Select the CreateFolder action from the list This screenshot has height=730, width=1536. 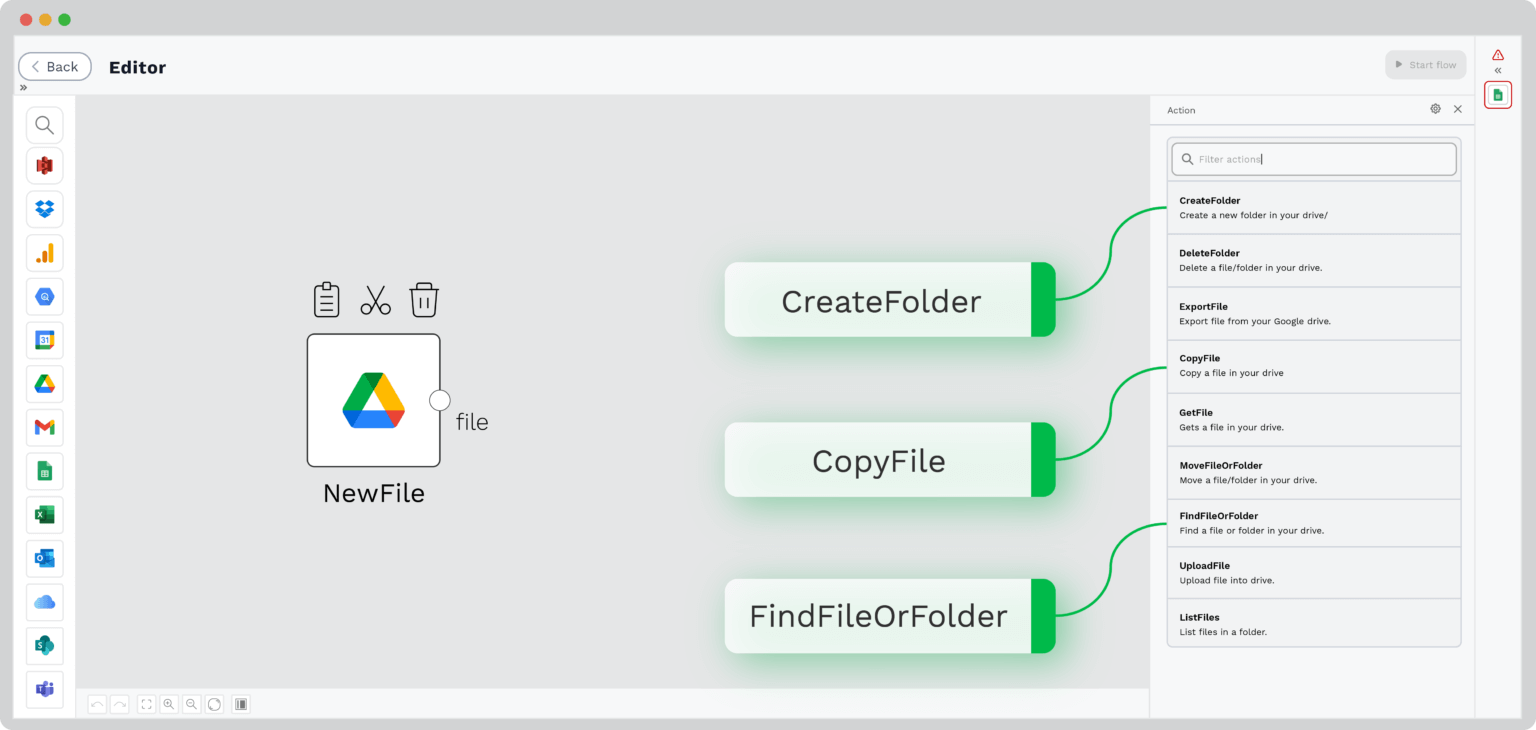click(1313, 207)
